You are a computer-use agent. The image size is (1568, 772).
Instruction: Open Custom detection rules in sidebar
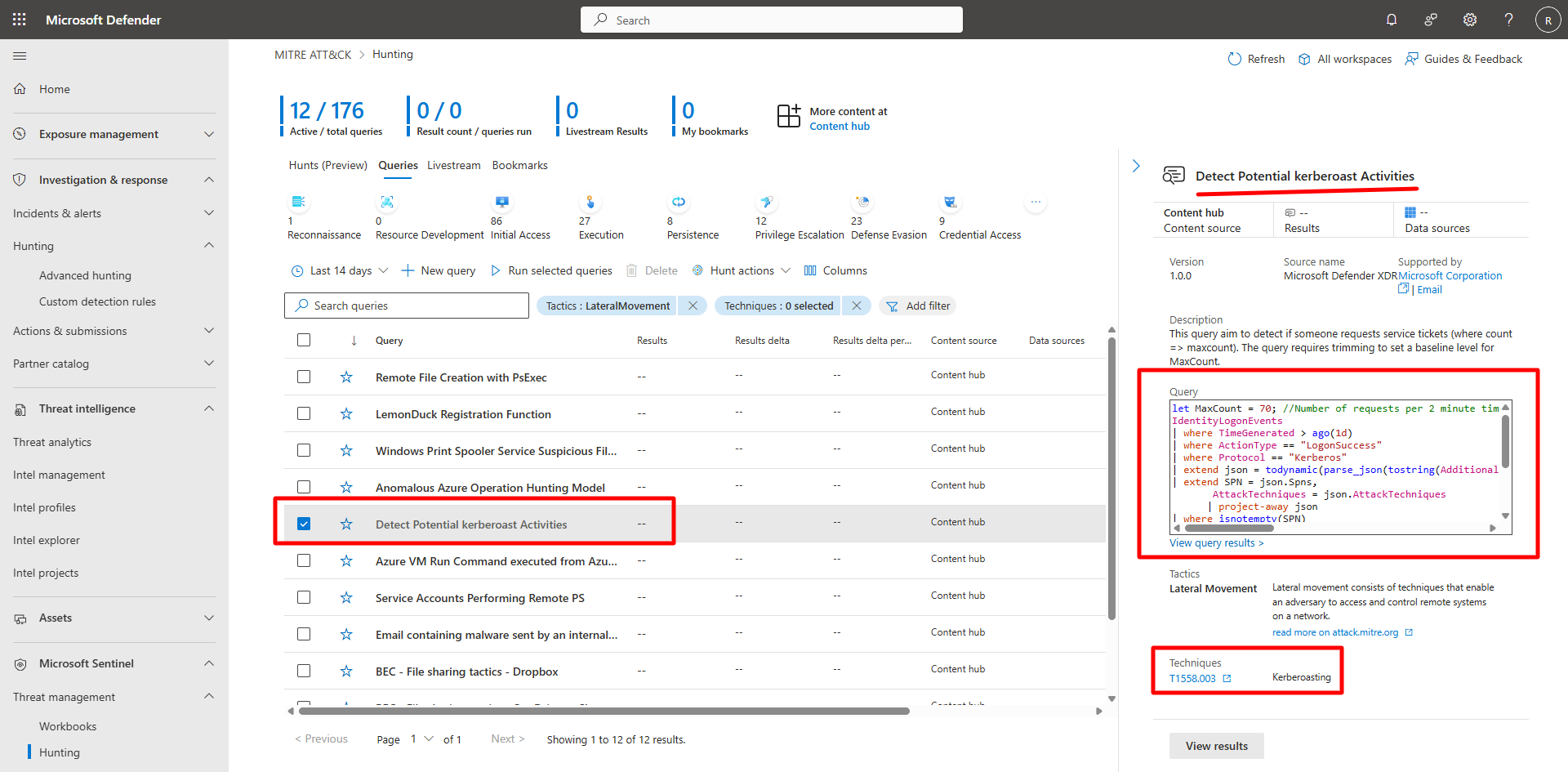[x=97, y=301]
